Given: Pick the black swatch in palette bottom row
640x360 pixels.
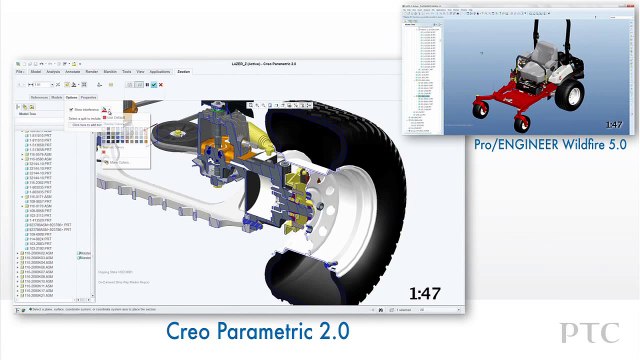Looking at the screenshot, I should click(109, 142).
